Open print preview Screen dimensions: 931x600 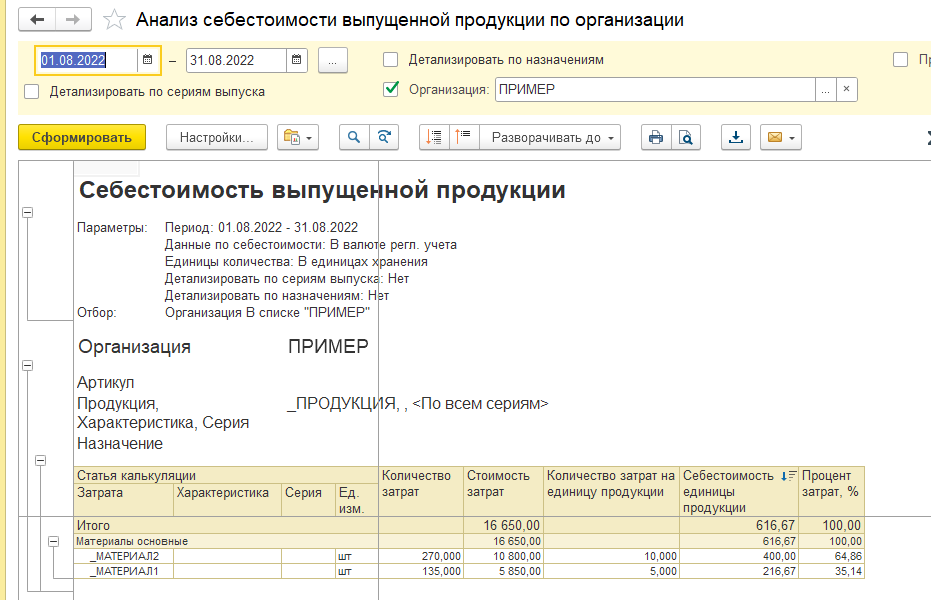coord(685,138)
